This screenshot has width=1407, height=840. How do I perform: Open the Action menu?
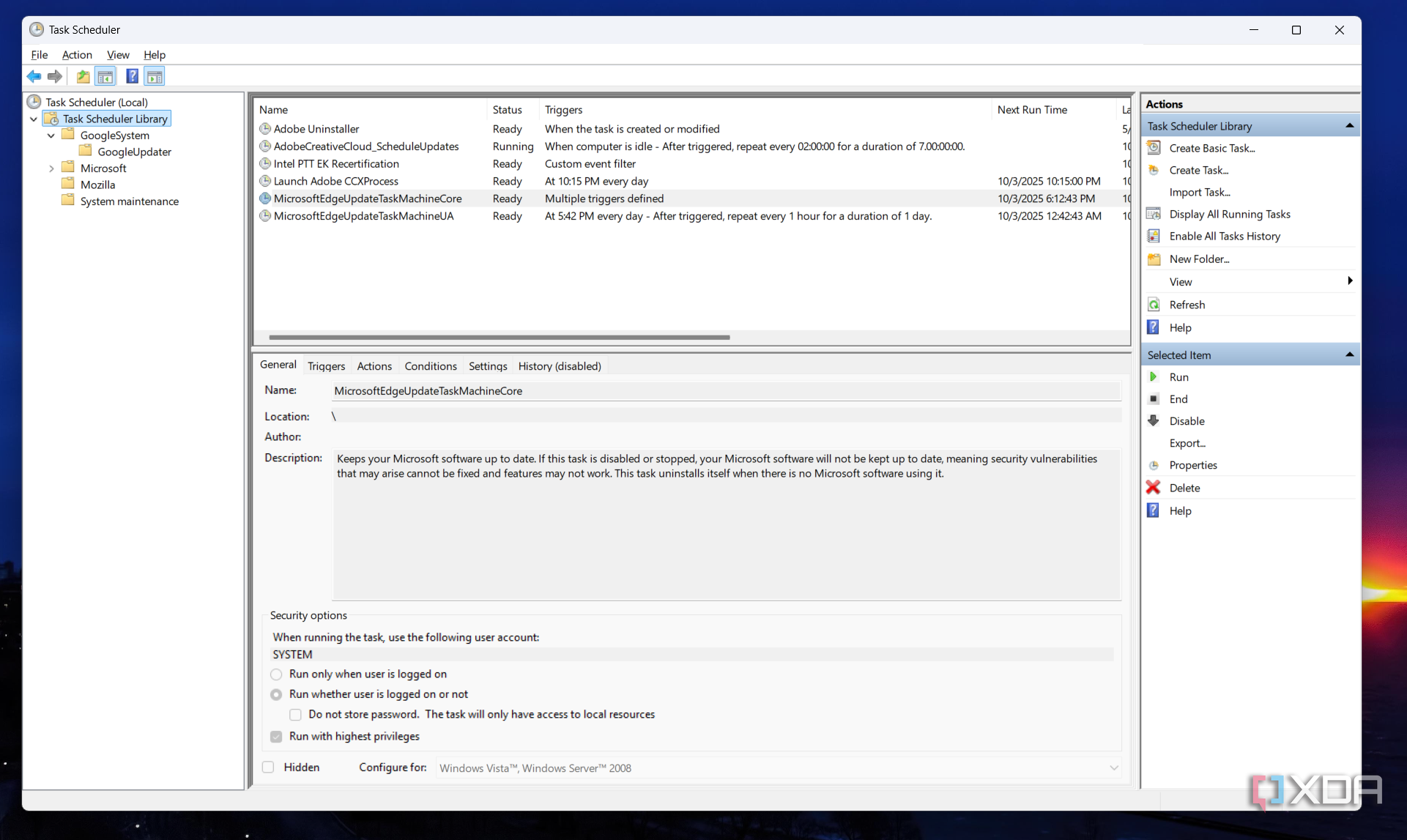coord(77,55)
